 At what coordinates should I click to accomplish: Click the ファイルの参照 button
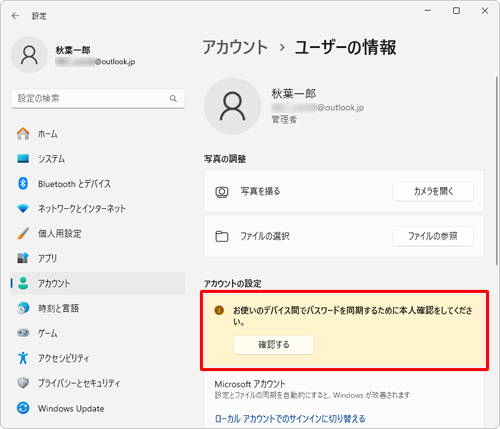point(433,236)
